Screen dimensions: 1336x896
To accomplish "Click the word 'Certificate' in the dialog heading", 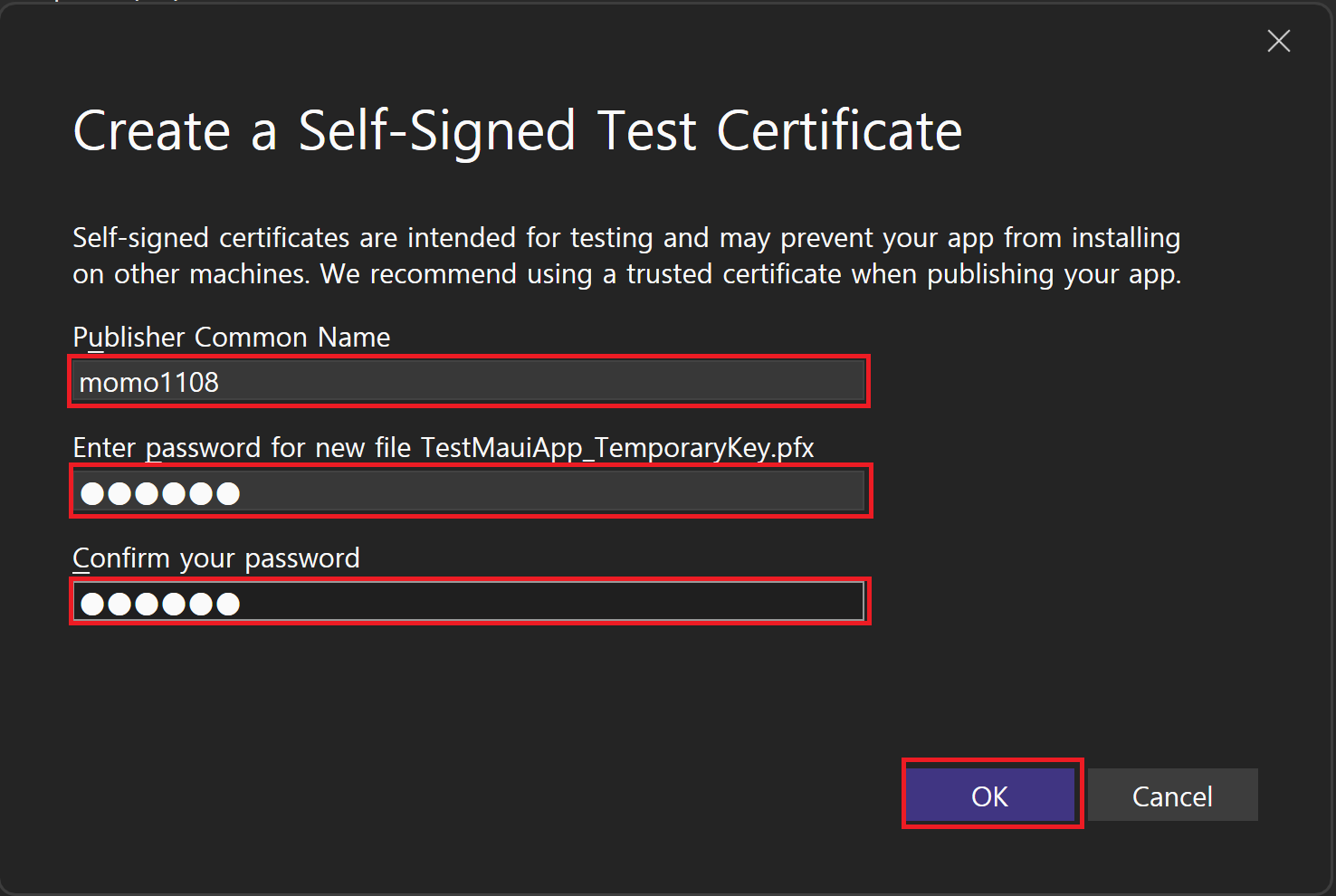I will click(x=839, y=131).
